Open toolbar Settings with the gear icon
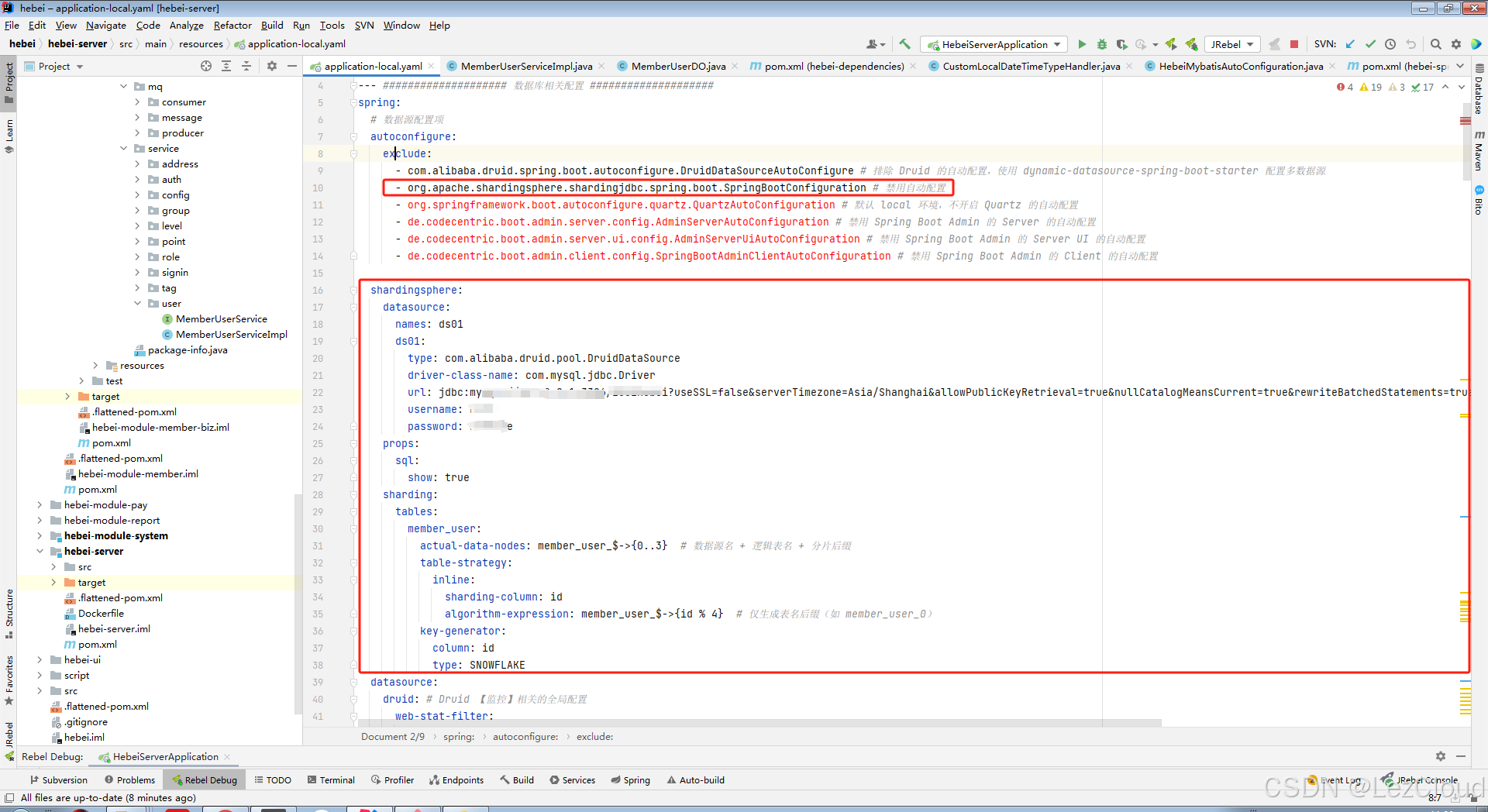The image size is (1488, 812). 1456,44
